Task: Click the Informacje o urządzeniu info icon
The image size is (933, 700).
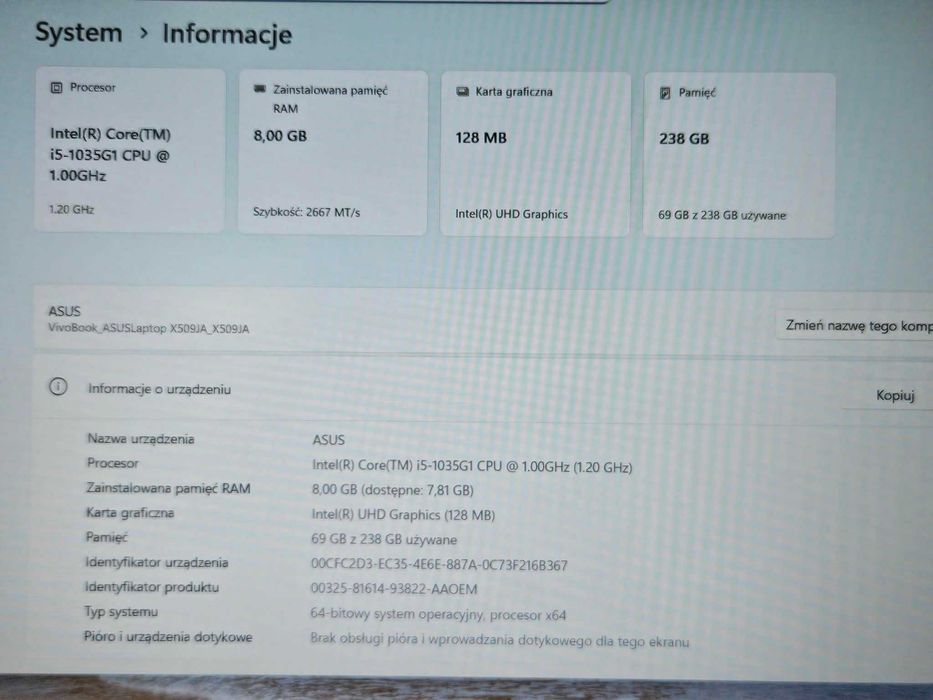Action: click(58, 387)
